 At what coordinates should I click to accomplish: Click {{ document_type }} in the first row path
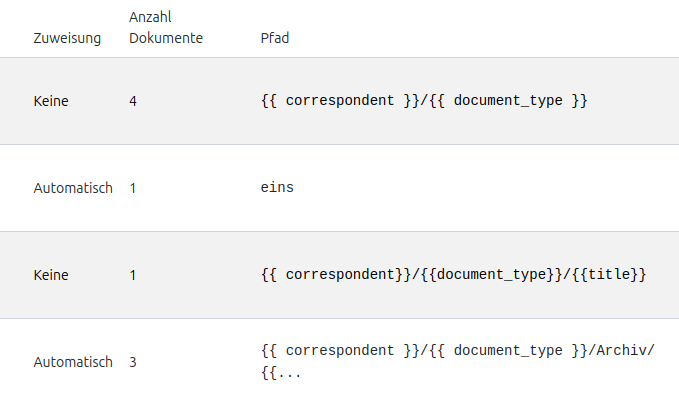click(512, 101)
